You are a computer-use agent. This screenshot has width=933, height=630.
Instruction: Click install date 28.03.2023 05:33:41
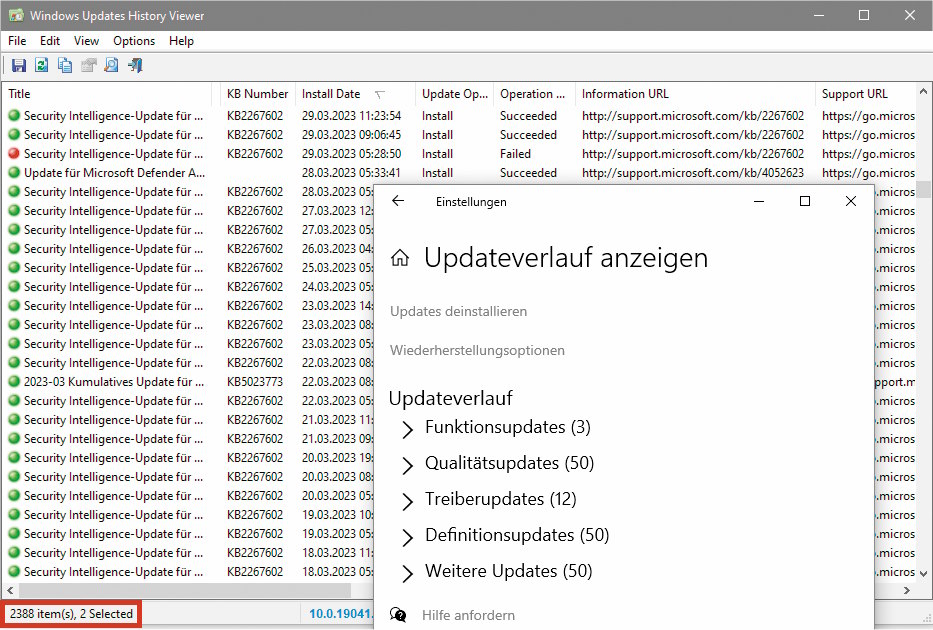coord(351,173)
